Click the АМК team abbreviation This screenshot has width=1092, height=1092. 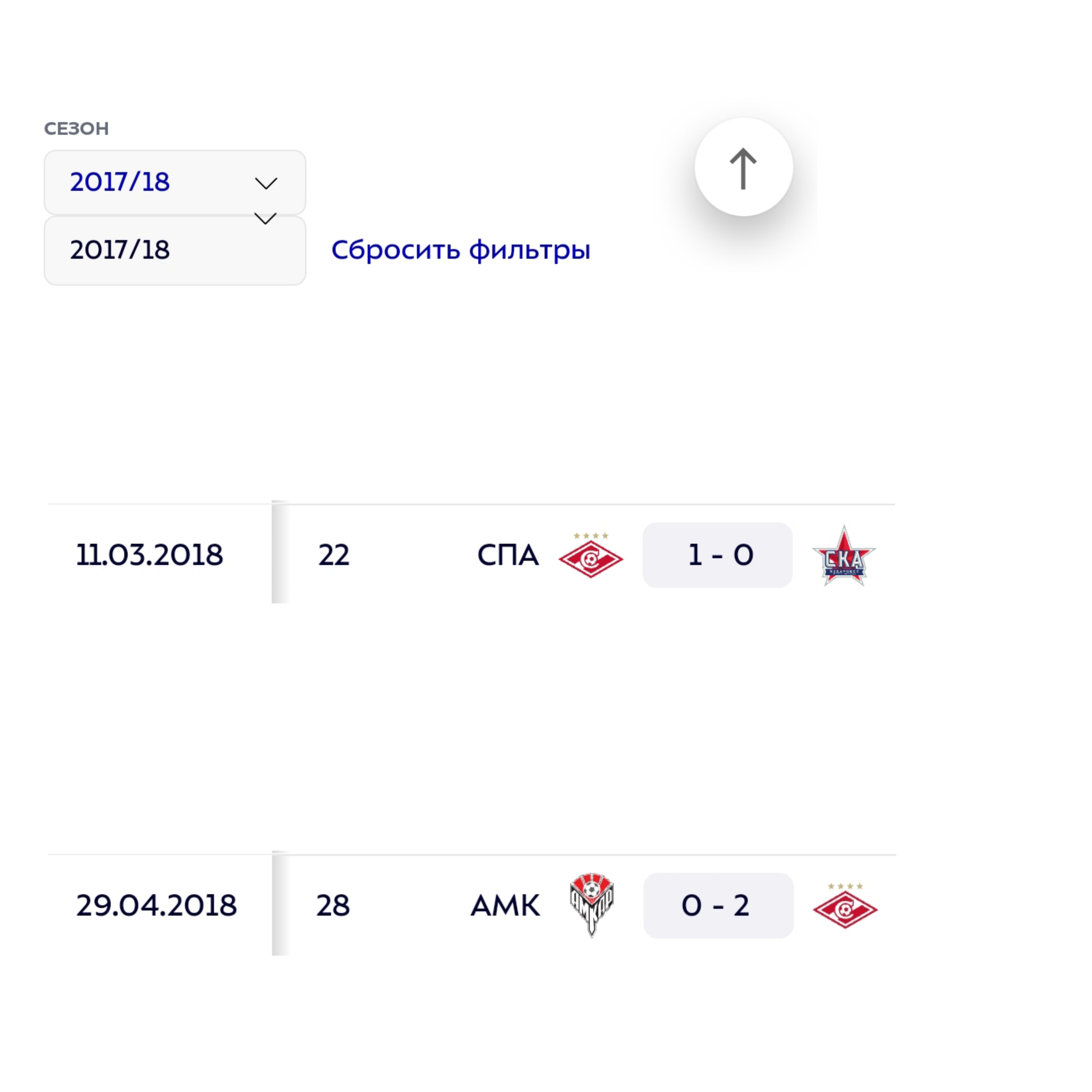coord(505,905)
